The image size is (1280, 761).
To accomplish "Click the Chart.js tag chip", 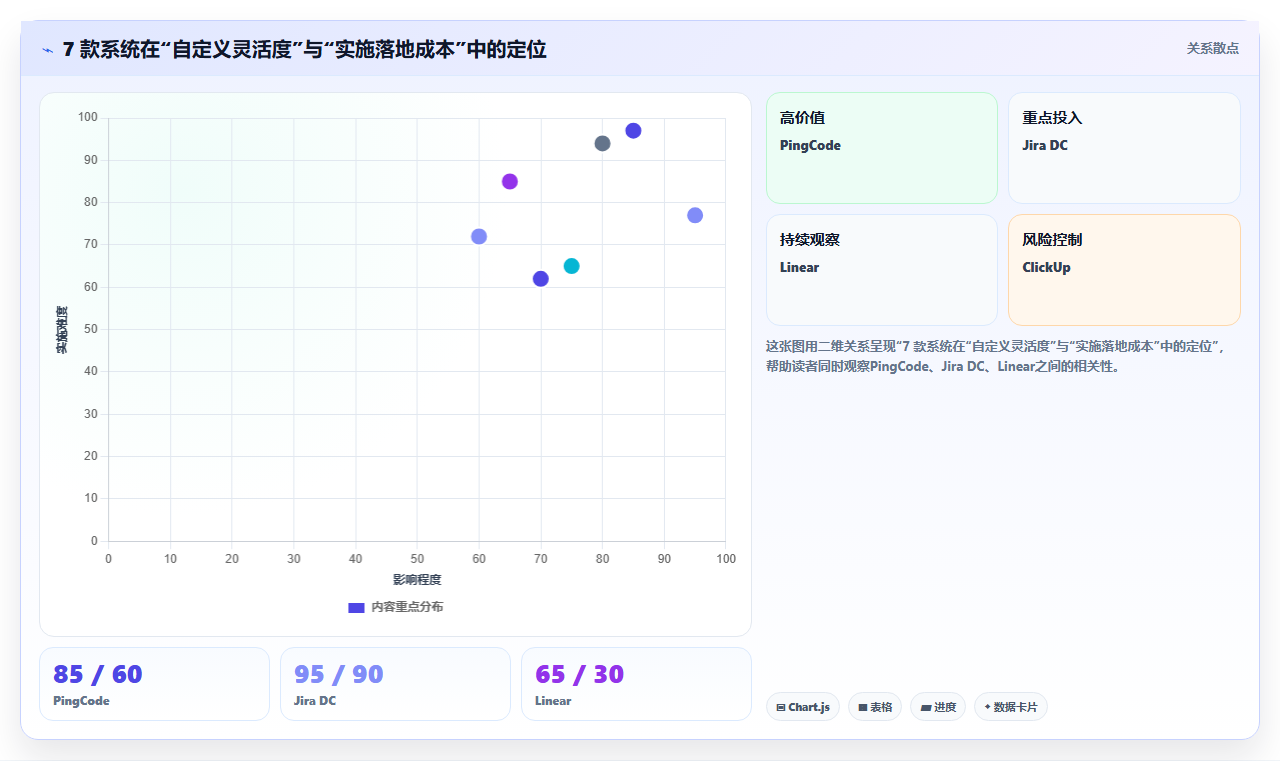I will tap(803, 707).
